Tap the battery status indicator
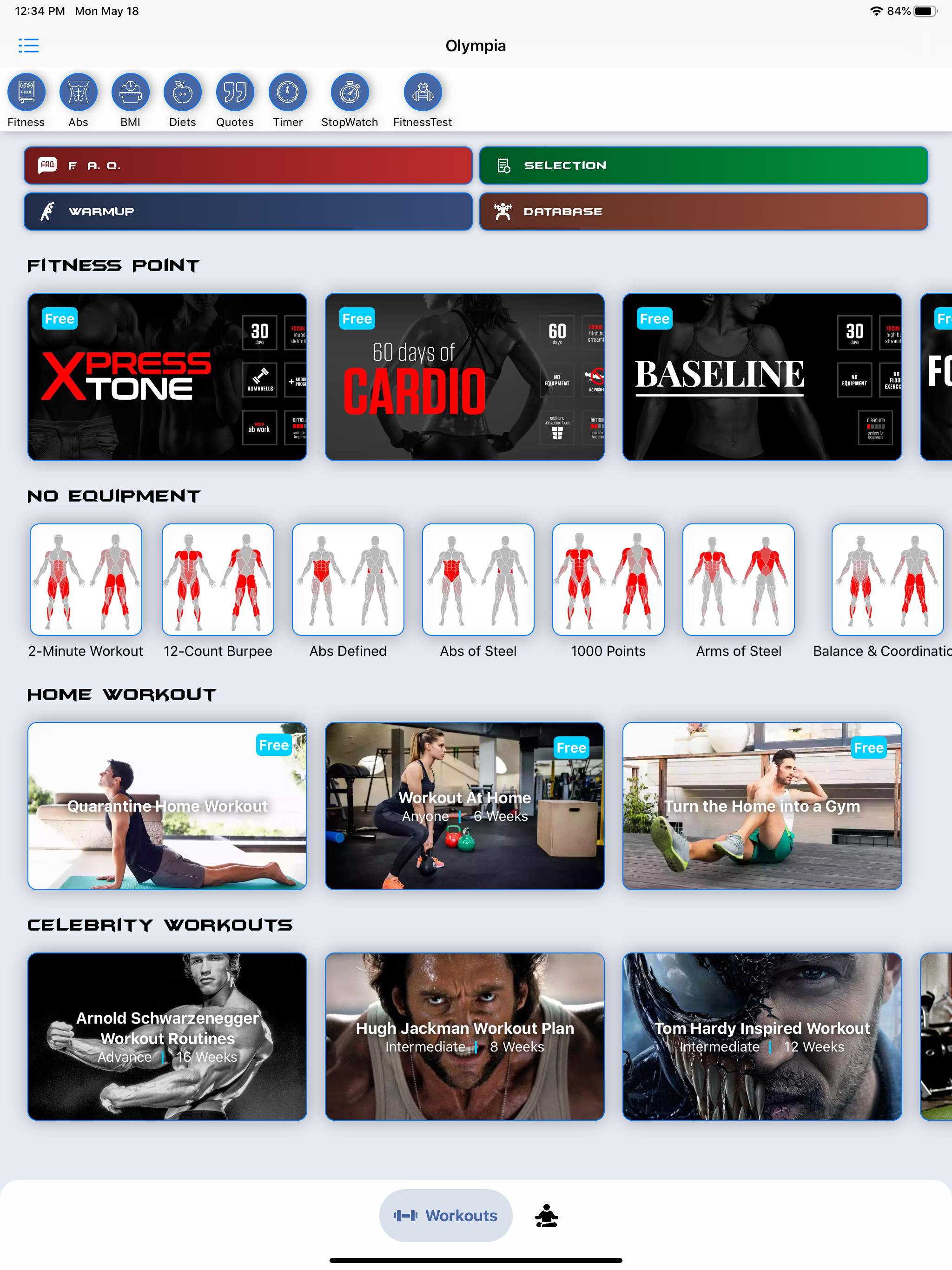The width and height of the screenshot is (952, 1270). (x=926, y=11)
